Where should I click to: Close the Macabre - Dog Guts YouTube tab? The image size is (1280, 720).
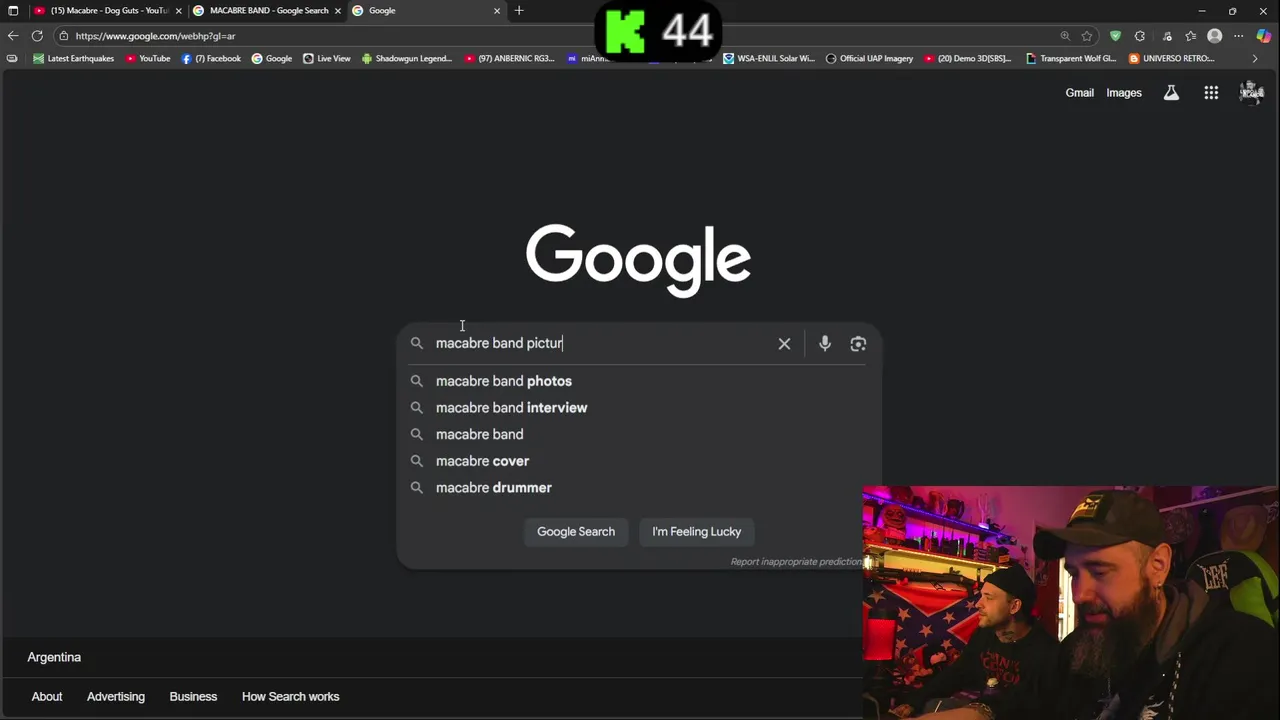coord(179,11)
